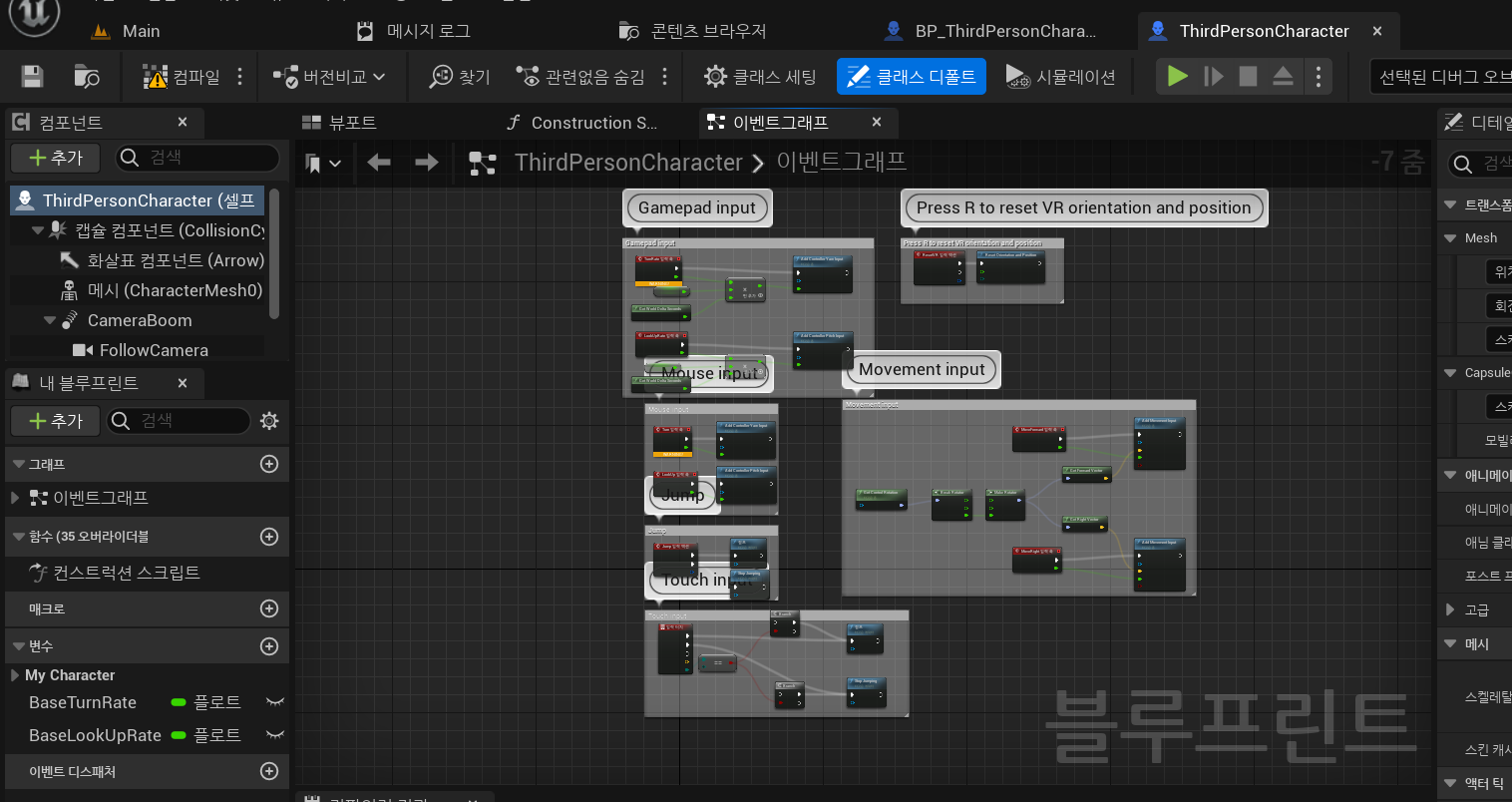Select the Movement input comment bubble
Image resolution: width=1512 pixels, height=802 pixels.
point(922,369)
